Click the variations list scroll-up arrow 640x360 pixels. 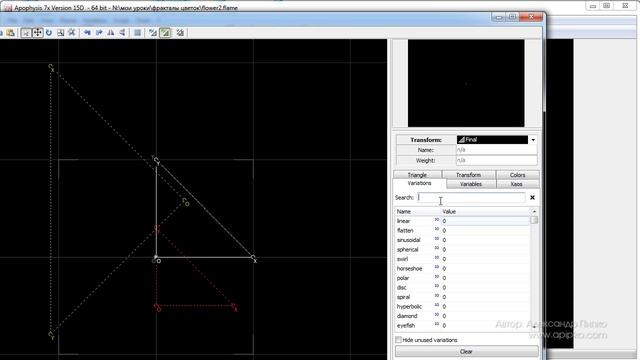point(534,211)
